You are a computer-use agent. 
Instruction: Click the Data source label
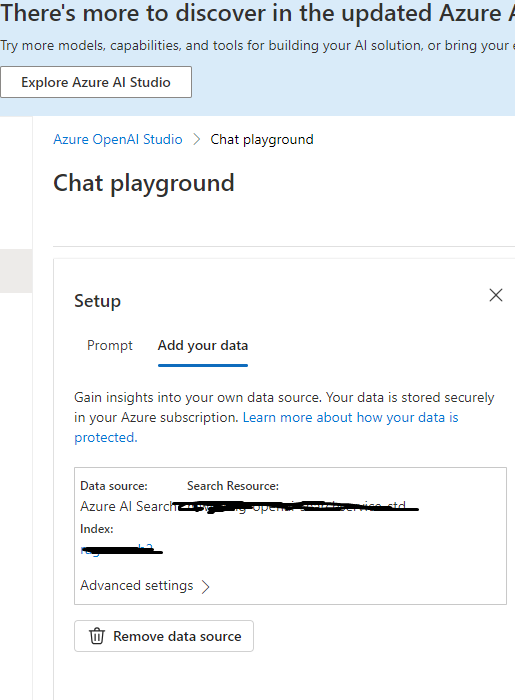[x=114, y=486]
